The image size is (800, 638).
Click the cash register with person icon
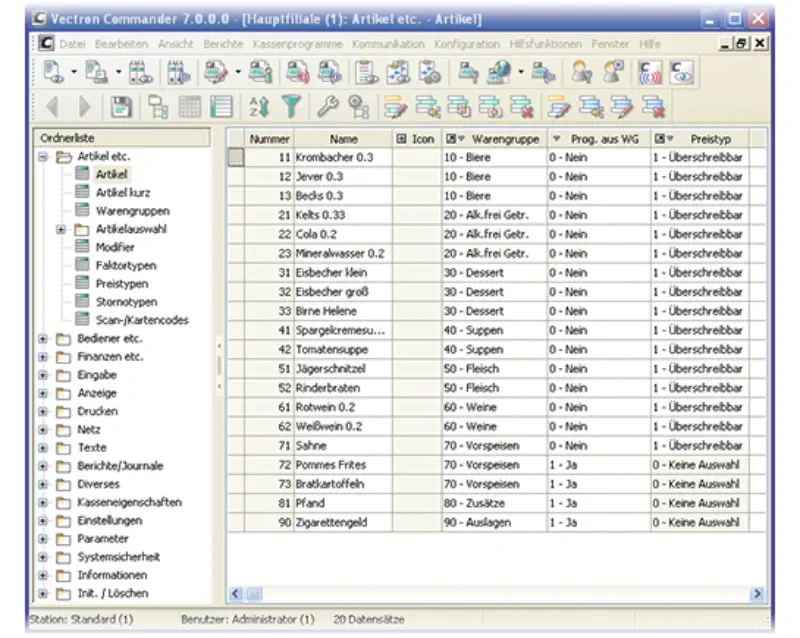(x=260, y=72)
